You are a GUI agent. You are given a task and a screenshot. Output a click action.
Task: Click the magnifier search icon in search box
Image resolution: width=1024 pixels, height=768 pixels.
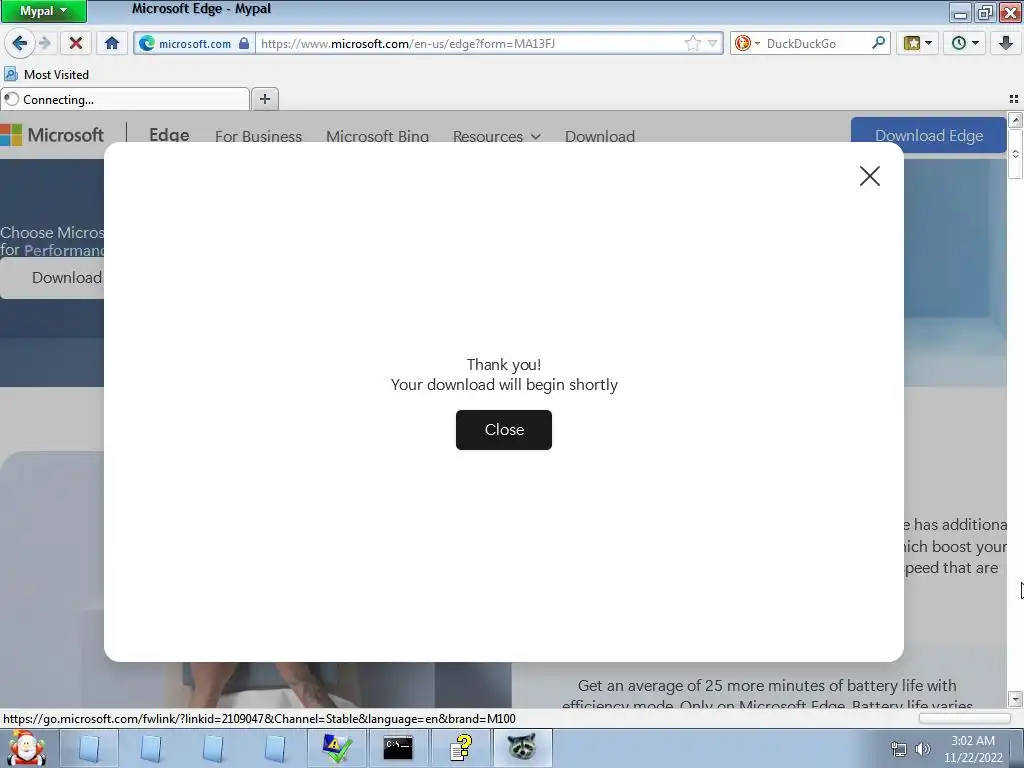(x=878, y=43)
